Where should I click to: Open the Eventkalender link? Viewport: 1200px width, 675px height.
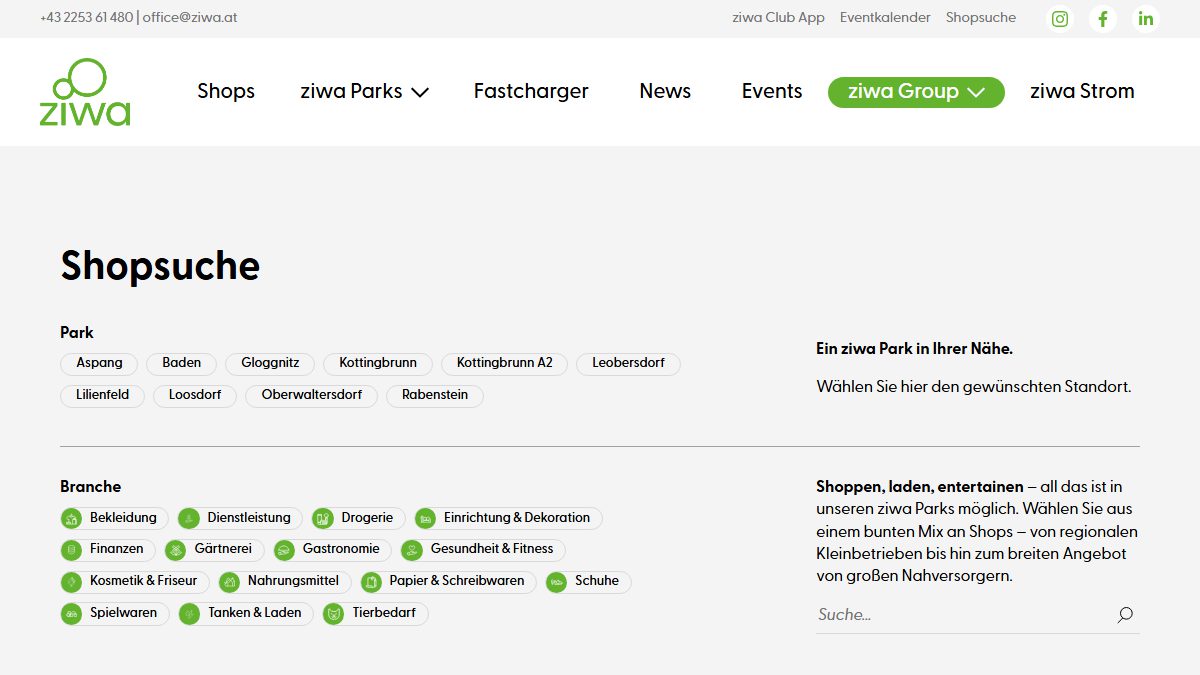click(885, 18)
